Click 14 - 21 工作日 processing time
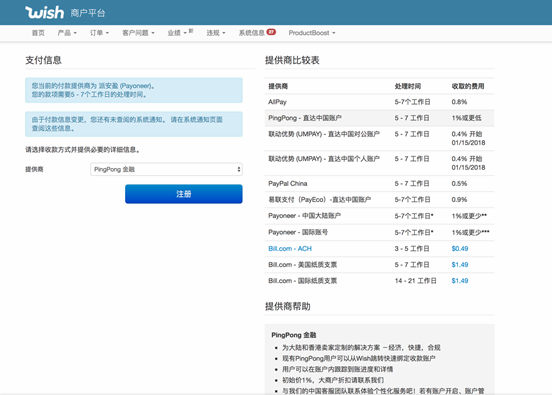Viewport: 552px width, 395px height. pyautogui.click(x=415, y=281)
